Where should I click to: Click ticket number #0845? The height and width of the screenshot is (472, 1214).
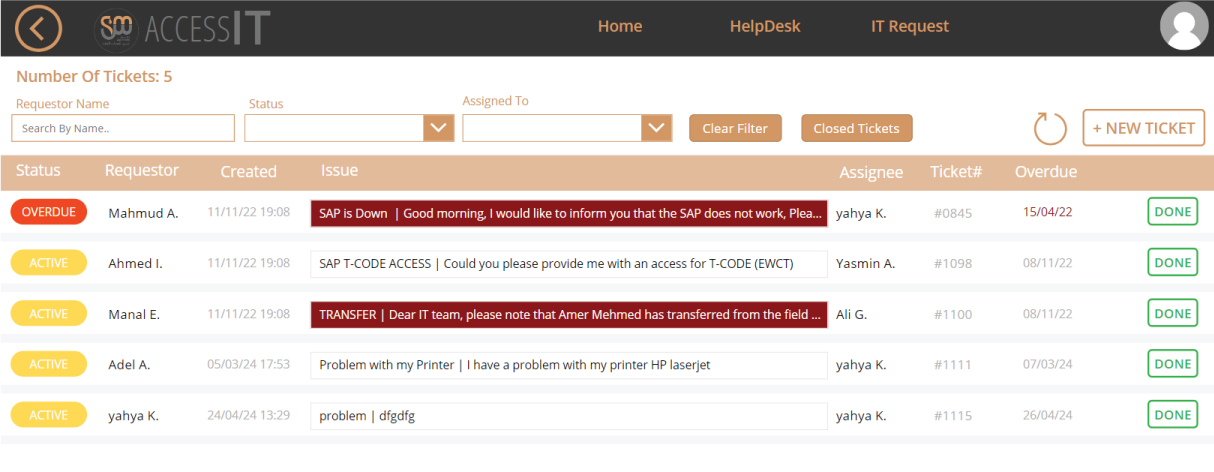(953, 213)
